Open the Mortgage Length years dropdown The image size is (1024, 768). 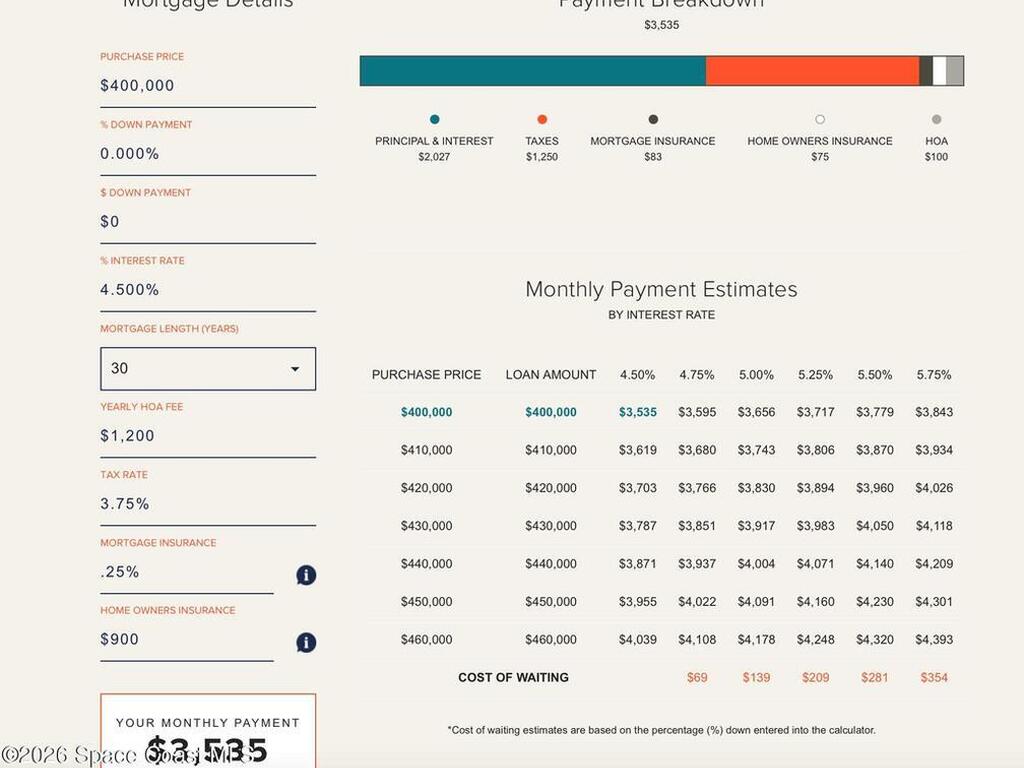(208, 369)
